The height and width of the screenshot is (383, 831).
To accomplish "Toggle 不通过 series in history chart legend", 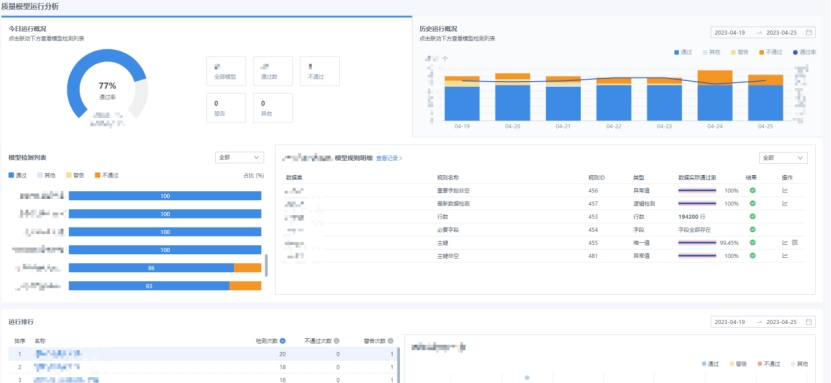I will [x=771, y=52].
